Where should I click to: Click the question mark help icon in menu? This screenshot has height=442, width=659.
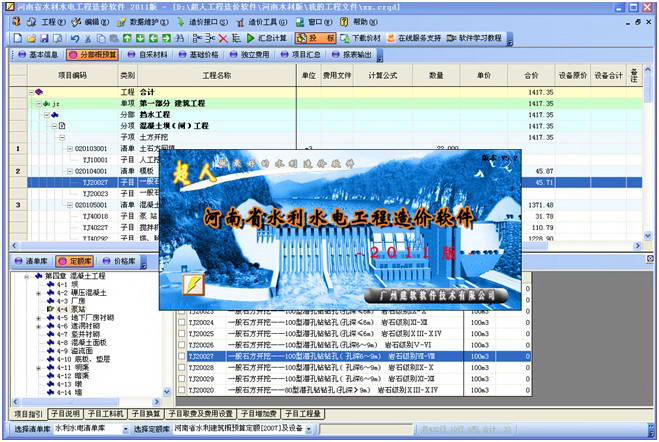coord(344,21)
